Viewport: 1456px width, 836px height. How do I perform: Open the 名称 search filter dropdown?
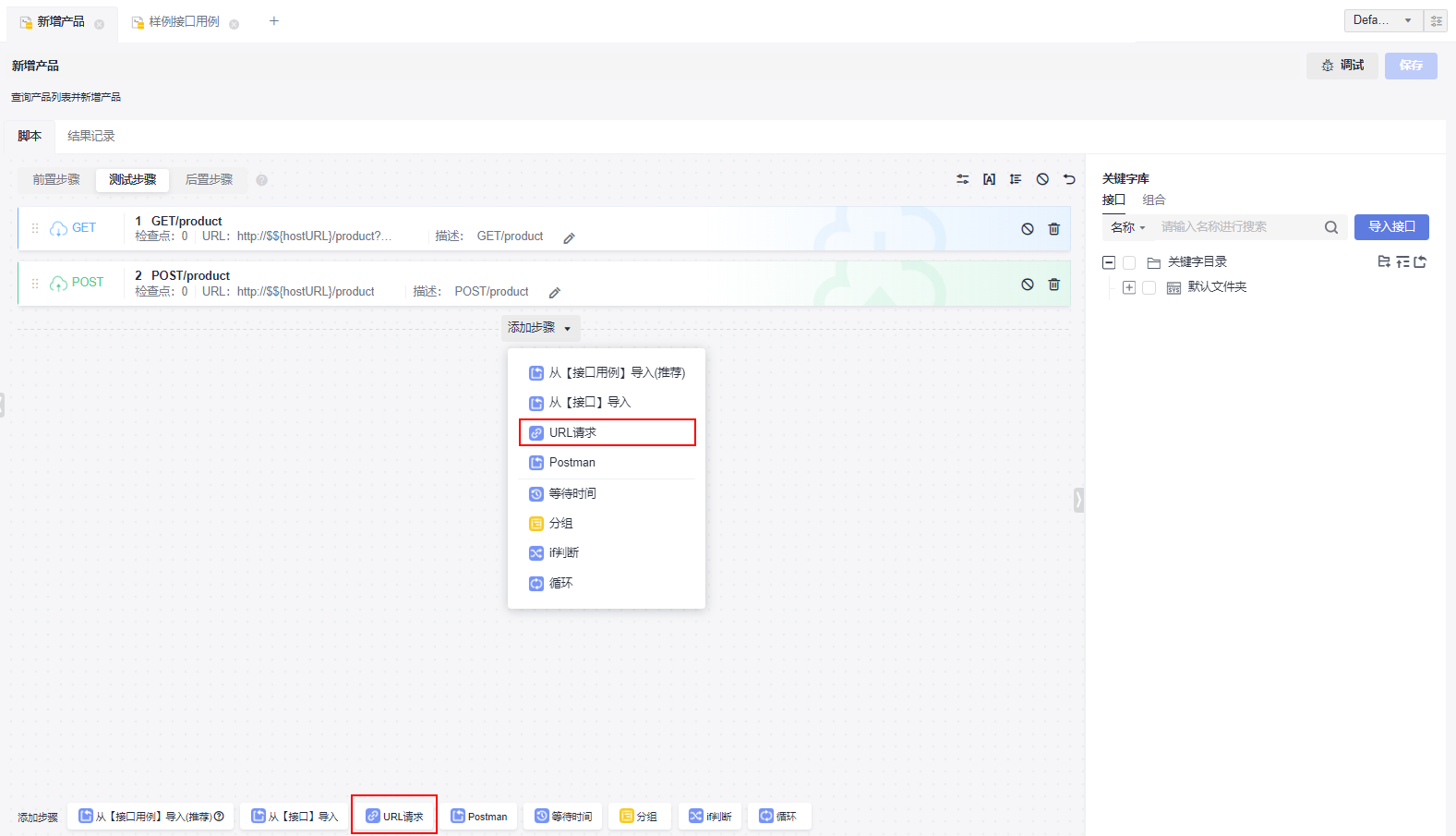[x=1128, y=227]
